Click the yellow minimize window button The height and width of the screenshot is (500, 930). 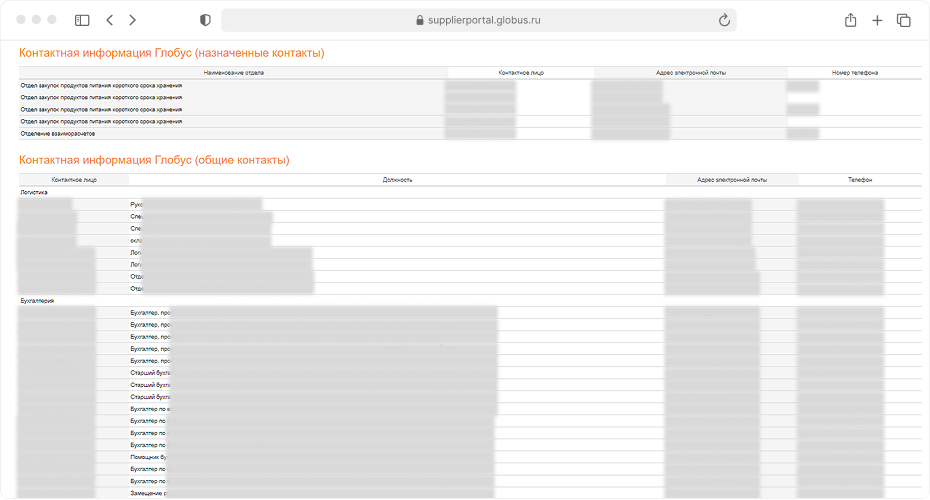36,20
